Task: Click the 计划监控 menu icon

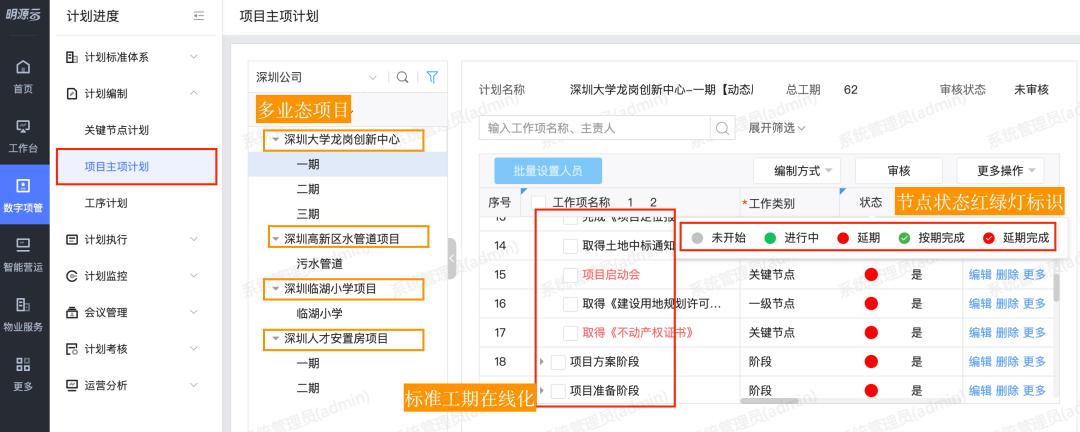Action: (72, 276)
